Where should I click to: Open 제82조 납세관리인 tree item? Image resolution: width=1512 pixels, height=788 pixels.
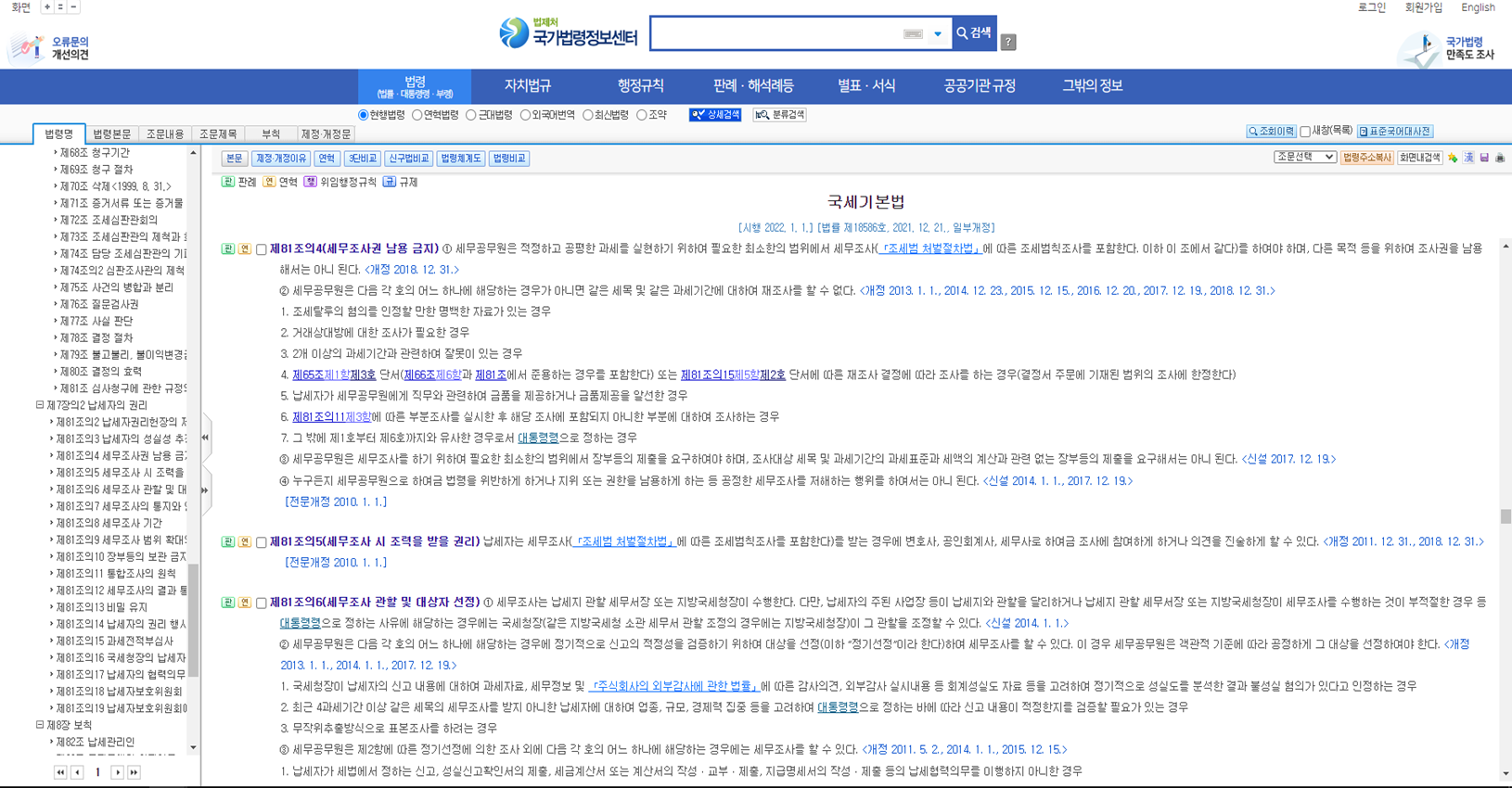click(95, 742)
